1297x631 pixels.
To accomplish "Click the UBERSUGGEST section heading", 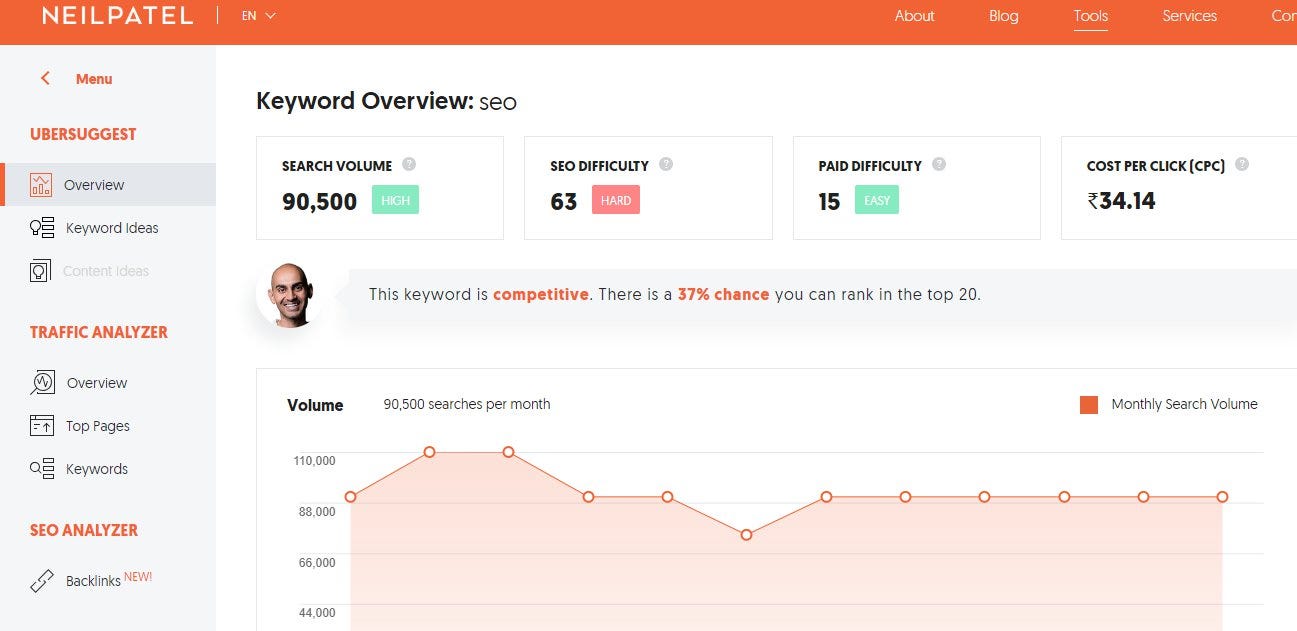I will [x=83, y=134].
